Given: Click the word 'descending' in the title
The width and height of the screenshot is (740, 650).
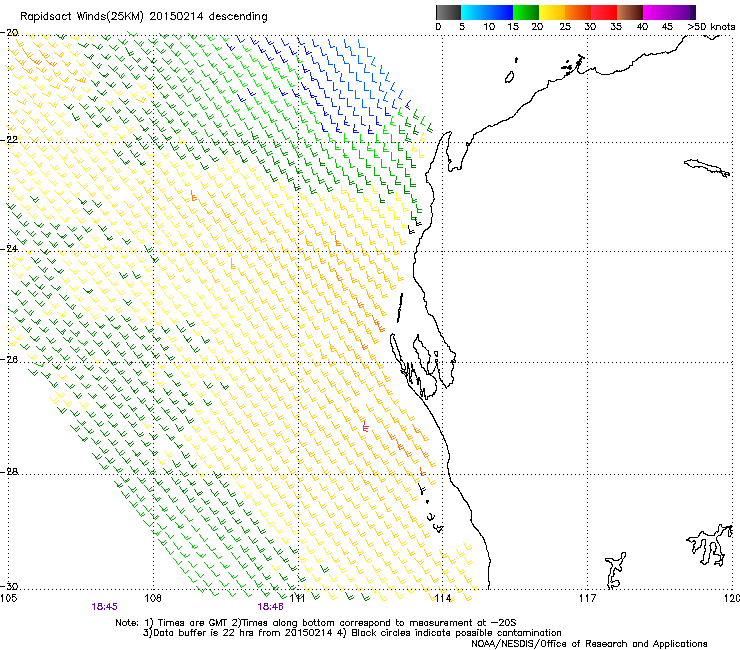Looking at the screenshot, I should tap(238, 17).
